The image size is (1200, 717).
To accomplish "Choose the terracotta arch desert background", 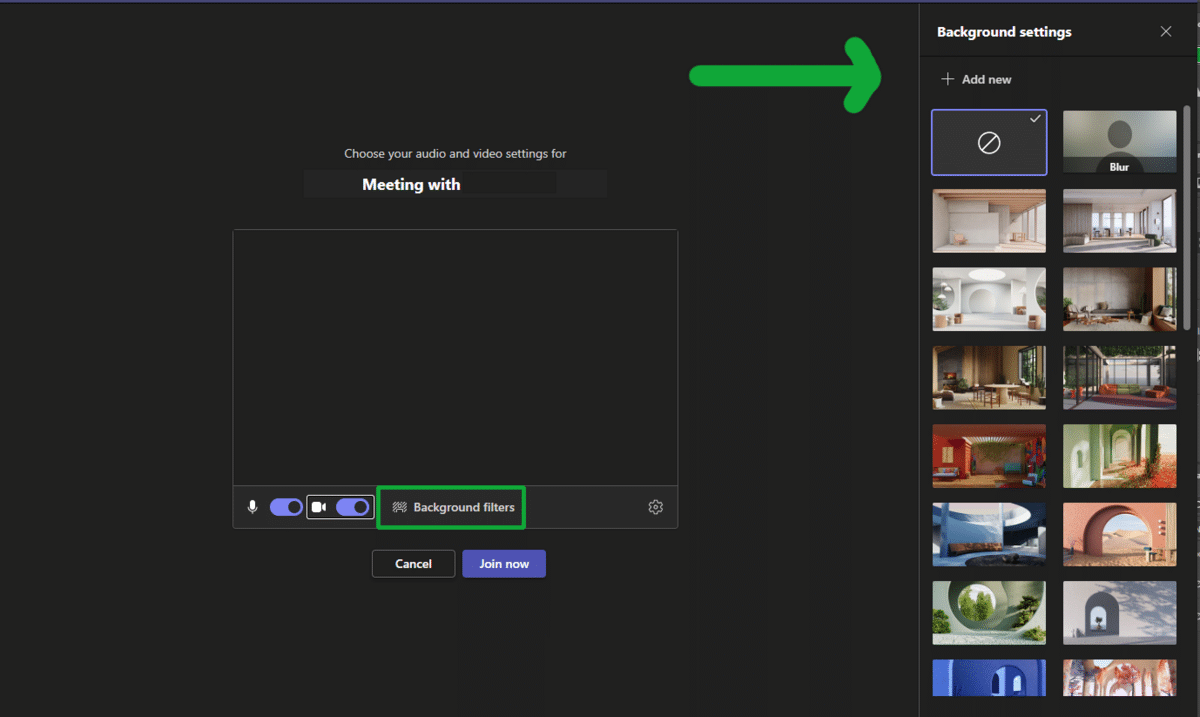I will [x=1120, y=534].
